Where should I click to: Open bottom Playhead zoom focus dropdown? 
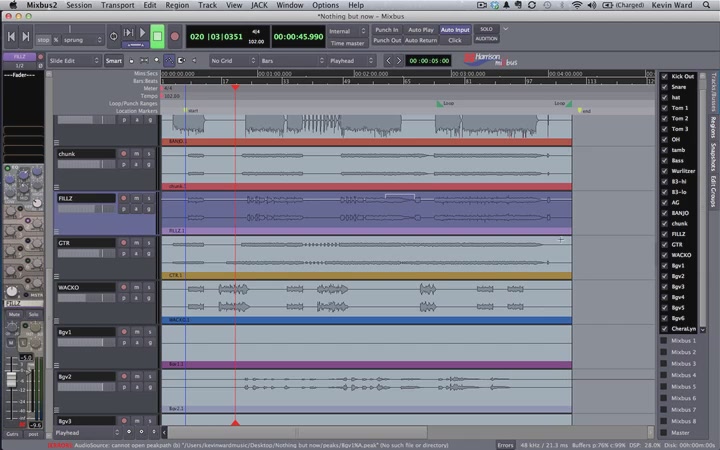click(x=87, y=433)
